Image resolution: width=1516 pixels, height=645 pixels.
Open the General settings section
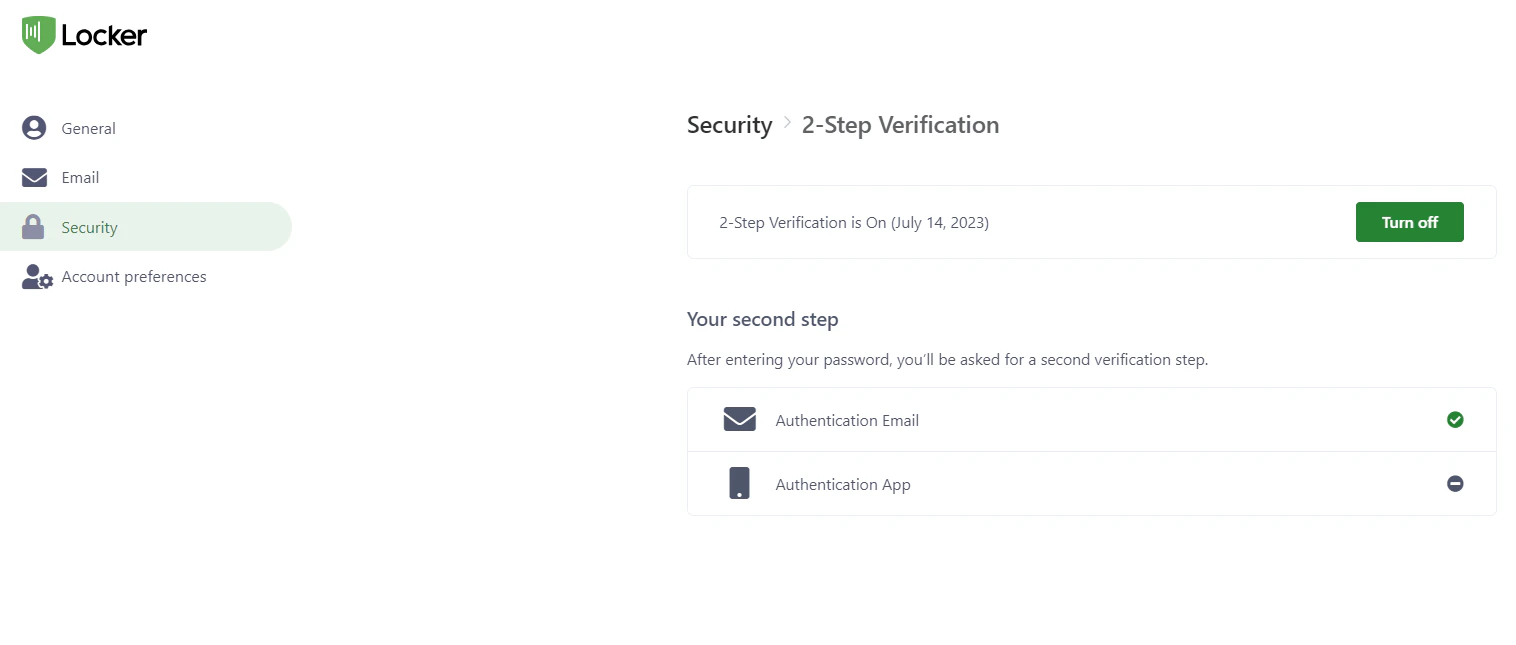(x=89, y=128)
